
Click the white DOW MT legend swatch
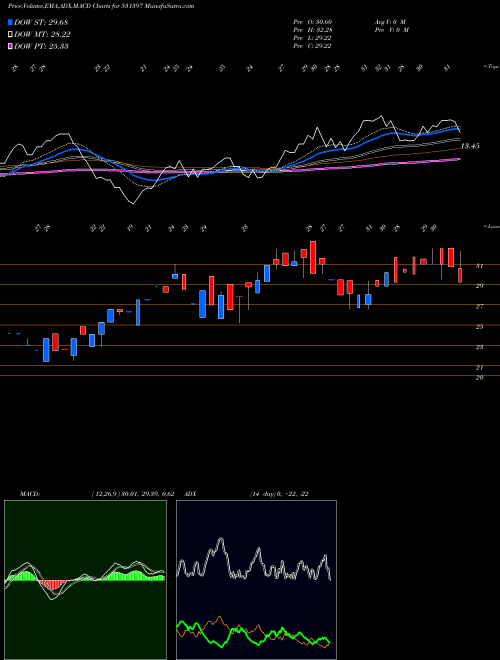[11, 35]
